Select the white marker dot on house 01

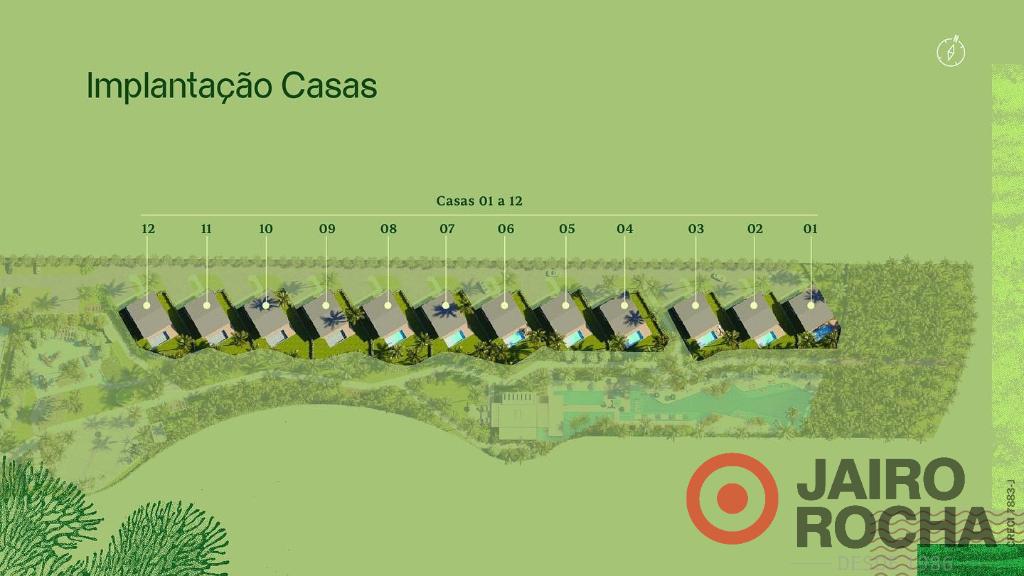pyautogui.click(x=811, y=304)
